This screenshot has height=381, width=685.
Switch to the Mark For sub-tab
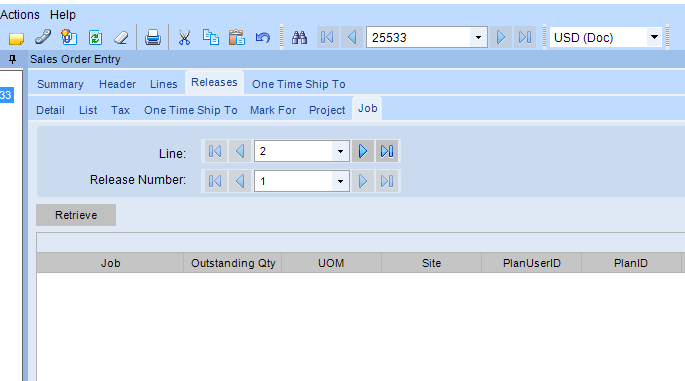(x=273, y=110)
